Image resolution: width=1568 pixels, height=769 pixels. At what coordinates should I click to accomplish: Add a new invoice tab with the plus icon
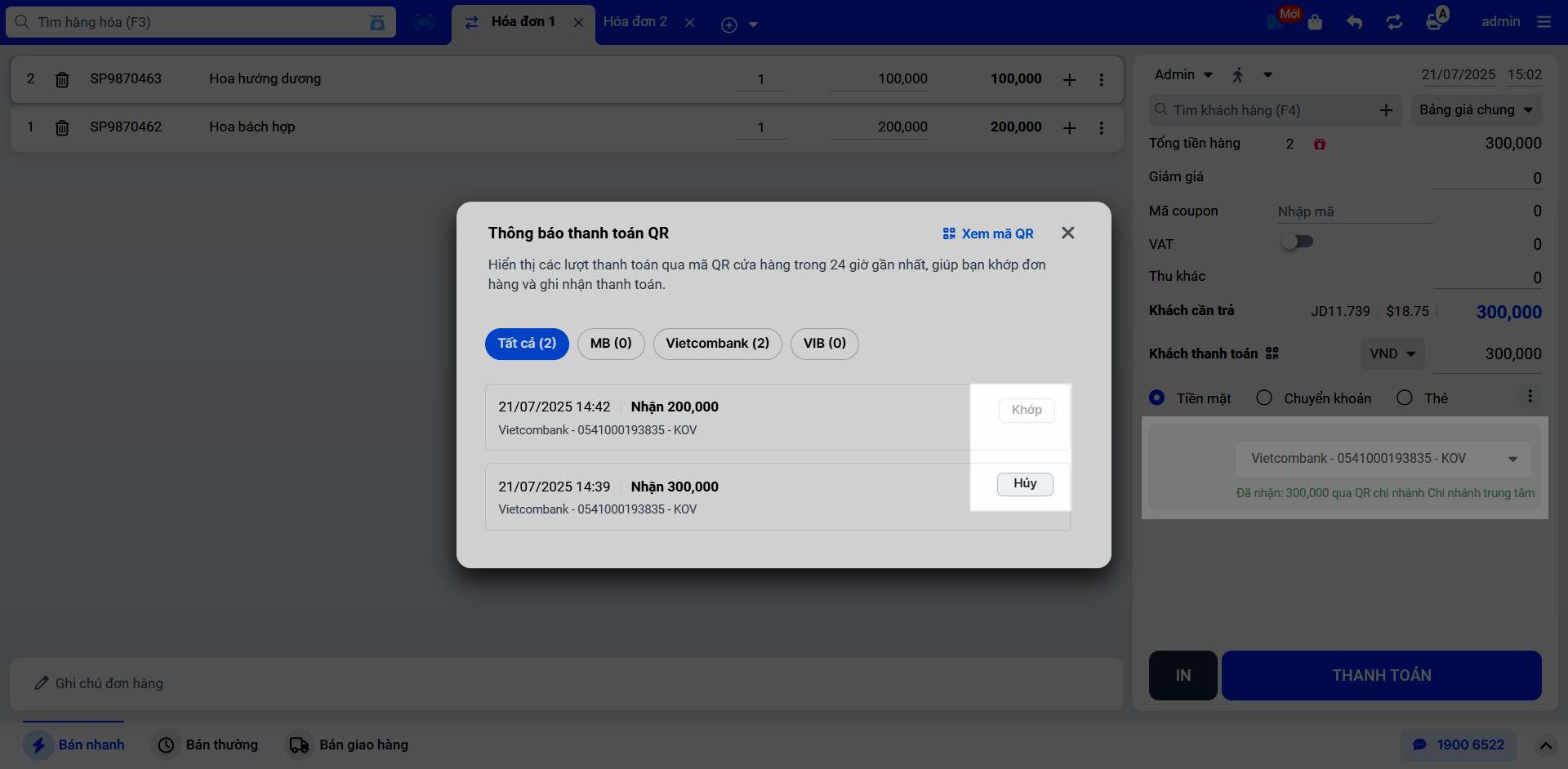point(729,24)
